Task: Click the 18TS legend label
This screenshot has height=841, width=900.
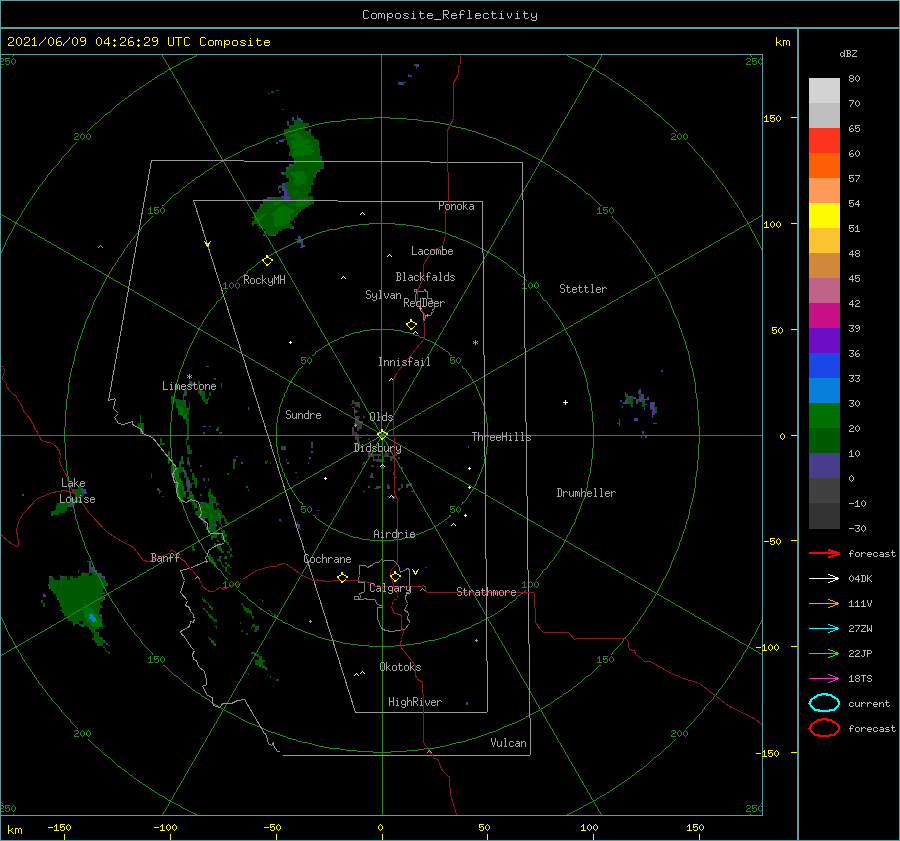Action: pos(860,679)
